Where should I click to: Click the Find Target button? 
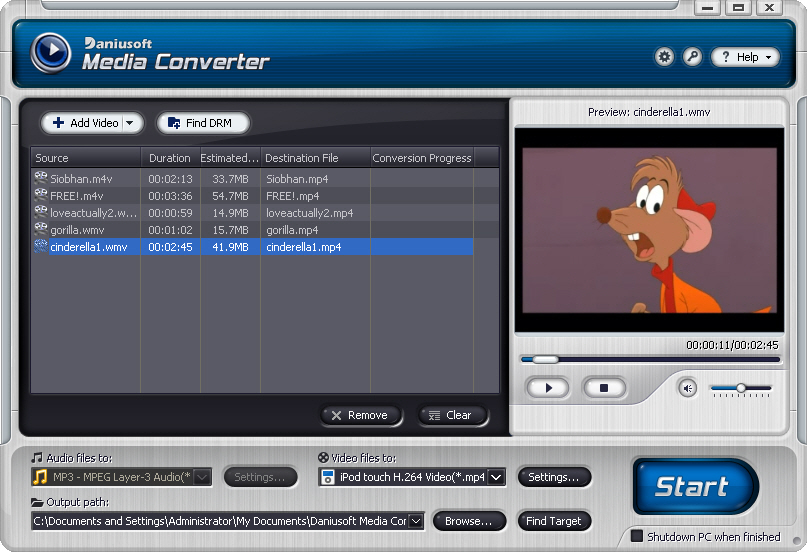(x=554, y=521)
